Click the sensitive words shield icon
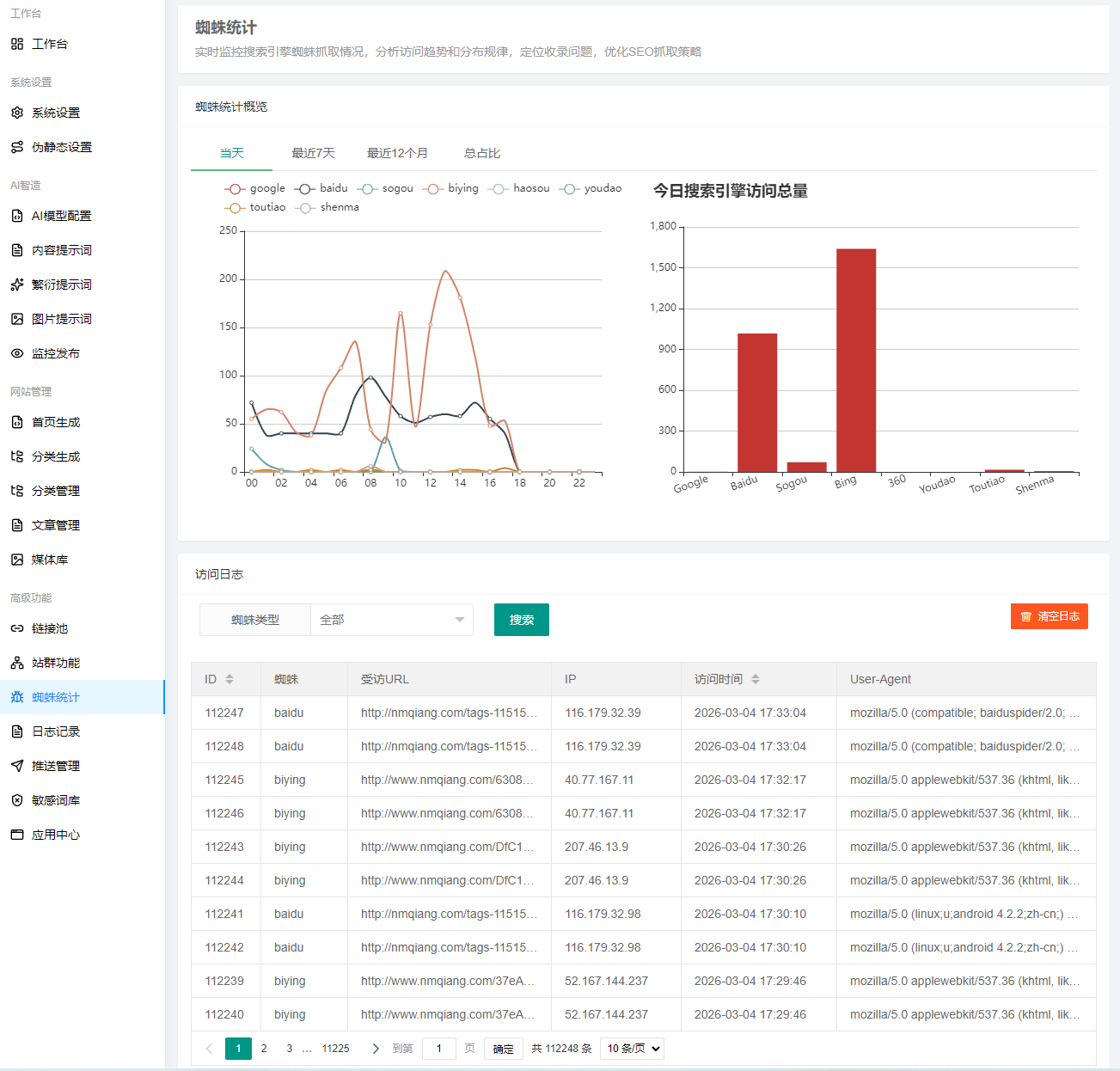1120x1071 pixels. 17,800
